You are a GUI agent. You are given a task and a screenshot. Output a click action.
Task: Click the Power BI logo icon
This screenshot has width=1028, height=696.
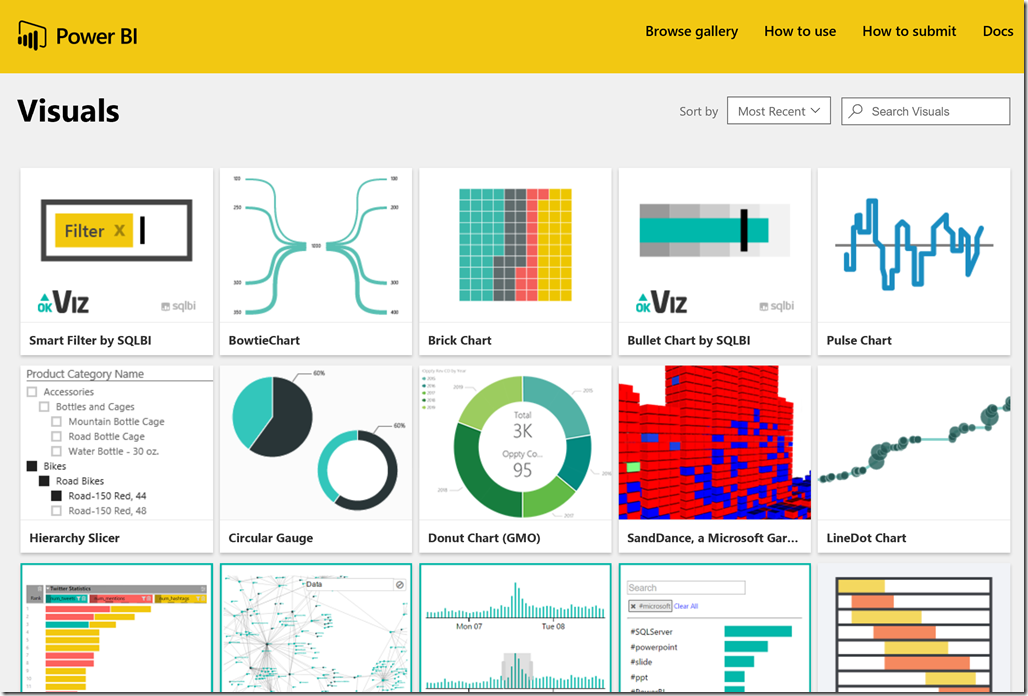(31, 35)
